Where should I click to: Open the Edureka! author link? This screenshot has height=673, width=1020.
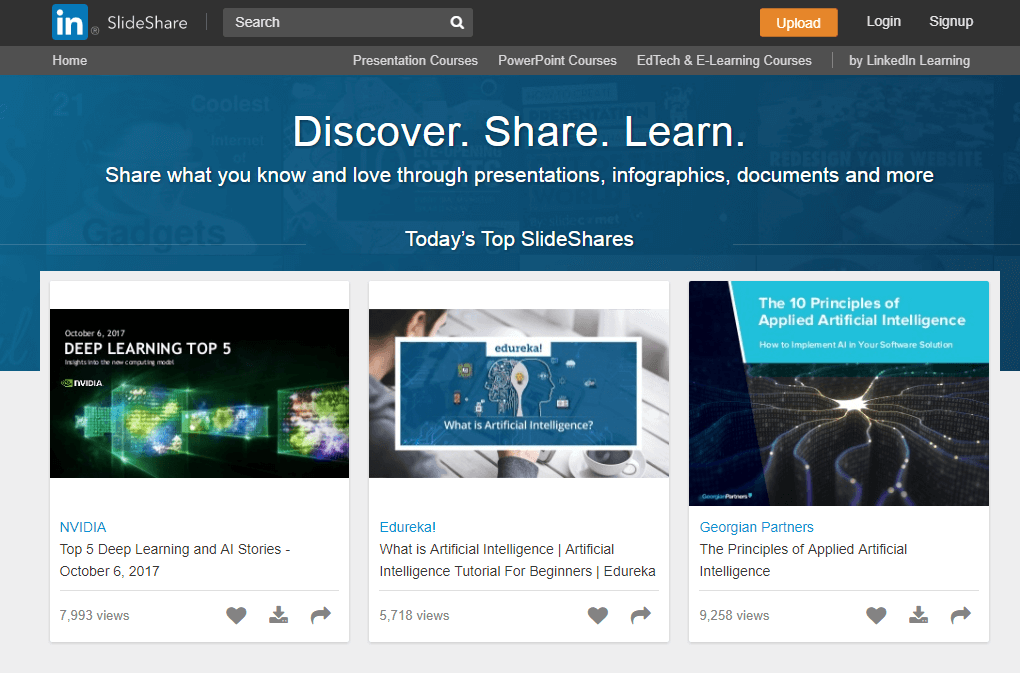point(408,527)
